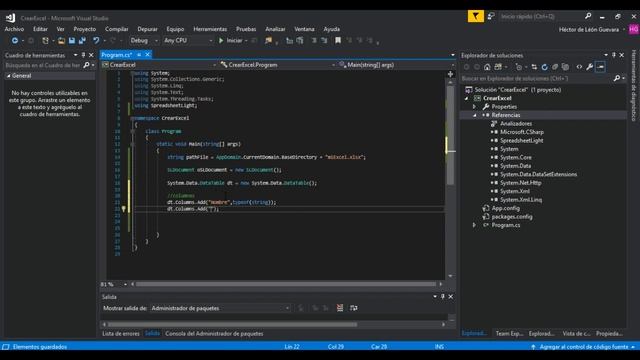Click Home icon in Solution Explorer toolbar
This screenshot has height=360, width=640.
pos(487,67)
